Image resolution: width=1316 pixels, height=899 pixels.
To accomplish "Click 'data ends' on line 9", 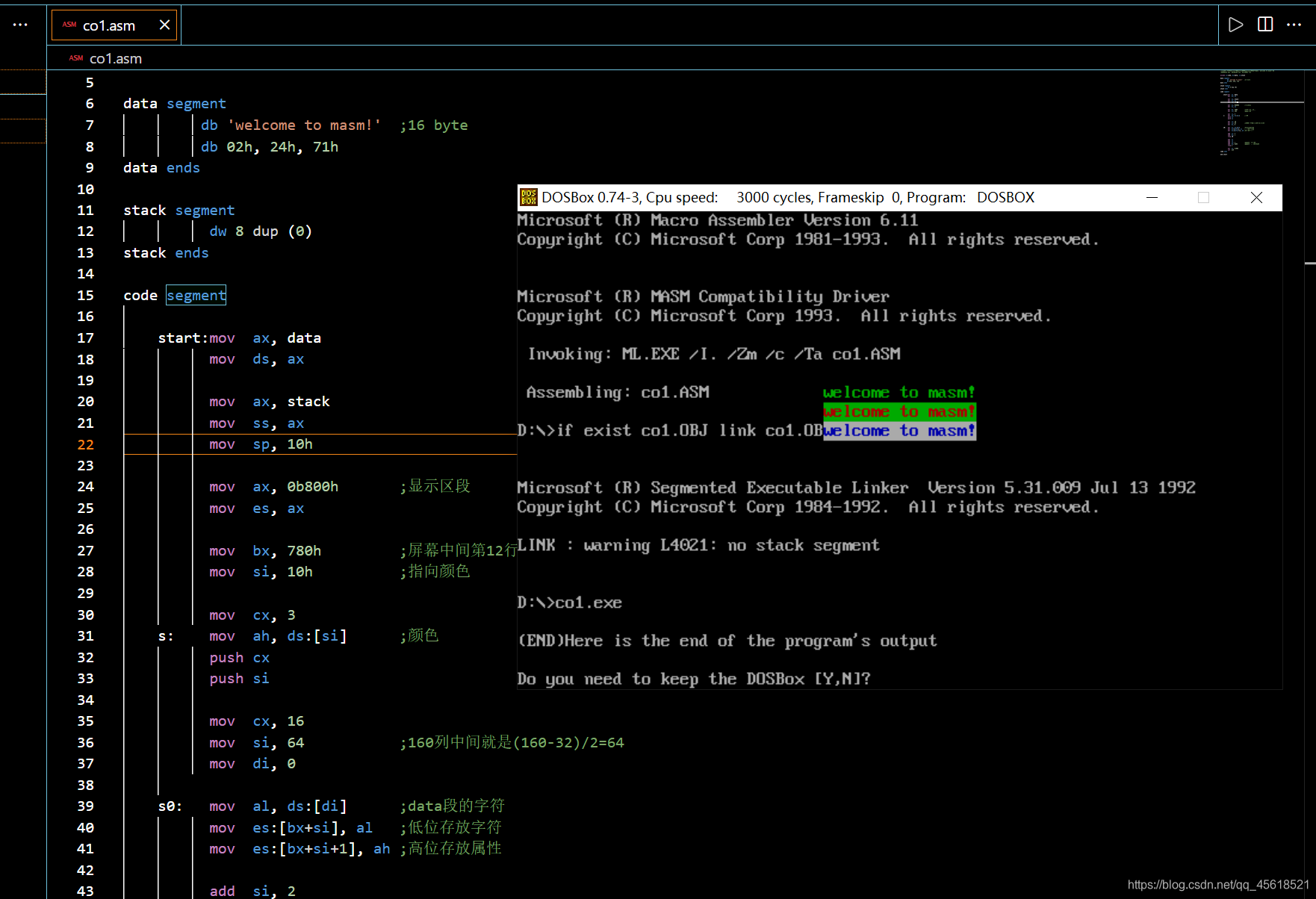I will tap(161, 168).
